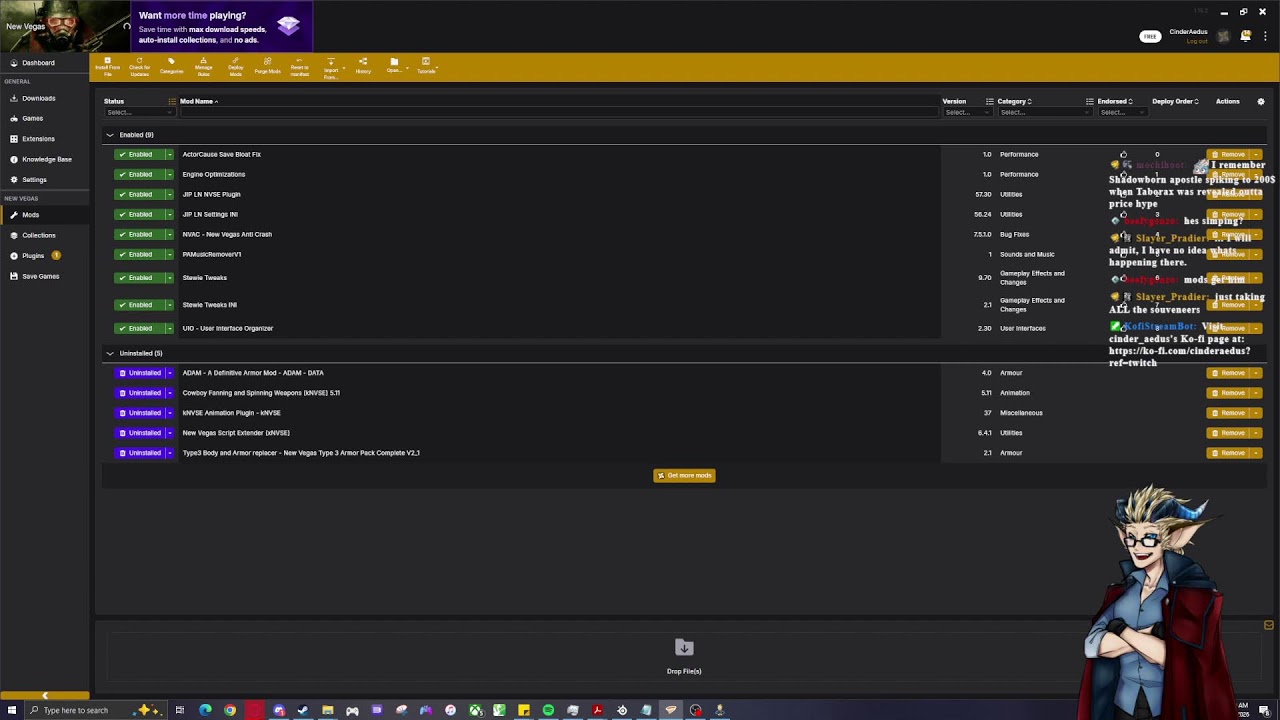Open the History tool
1280x720 pixels.
click(363, 66)
